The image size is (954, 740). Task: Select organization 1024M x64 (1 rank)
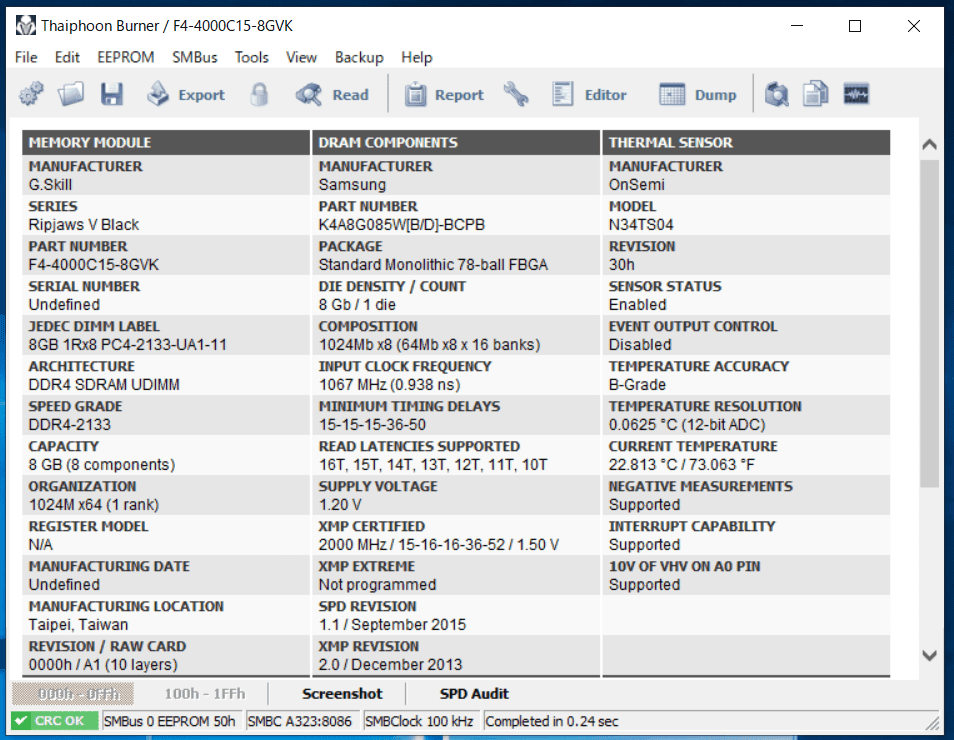click(x=94, y=505)
